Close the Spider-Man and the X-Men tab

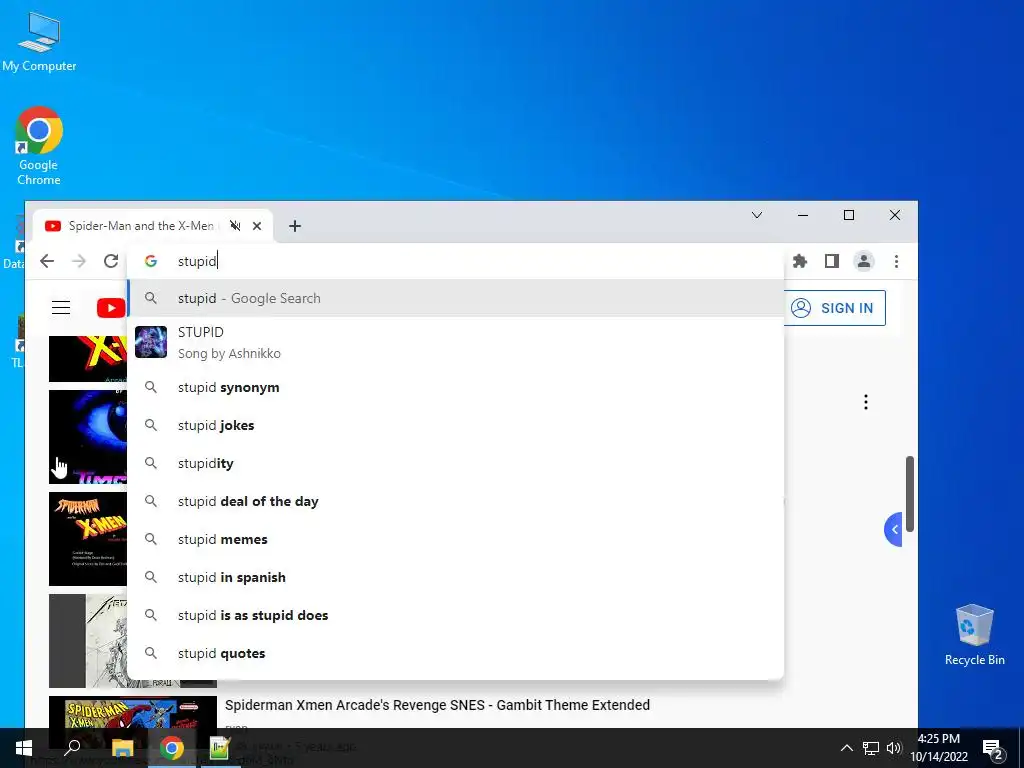click(x=257, y=226)
